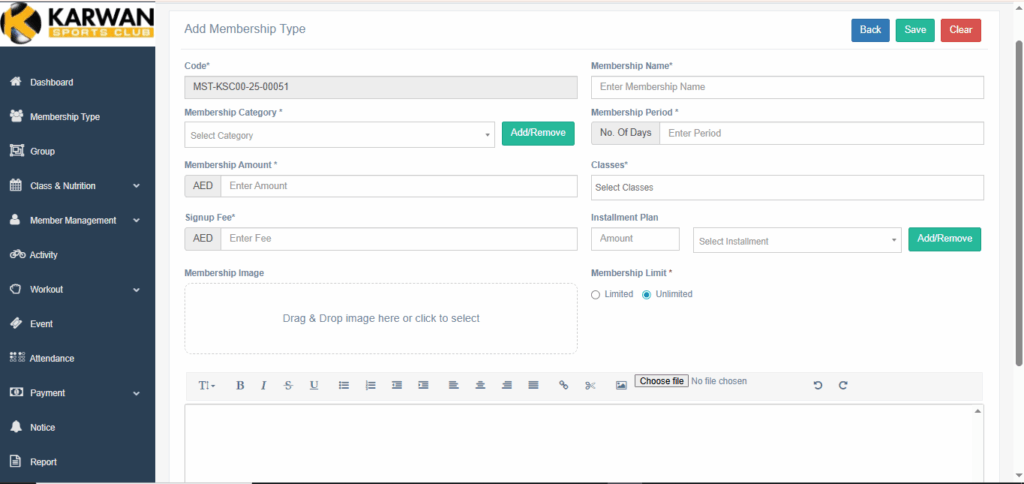Align text right in editor
The image size is (1024, 484).
click(507, 385)
